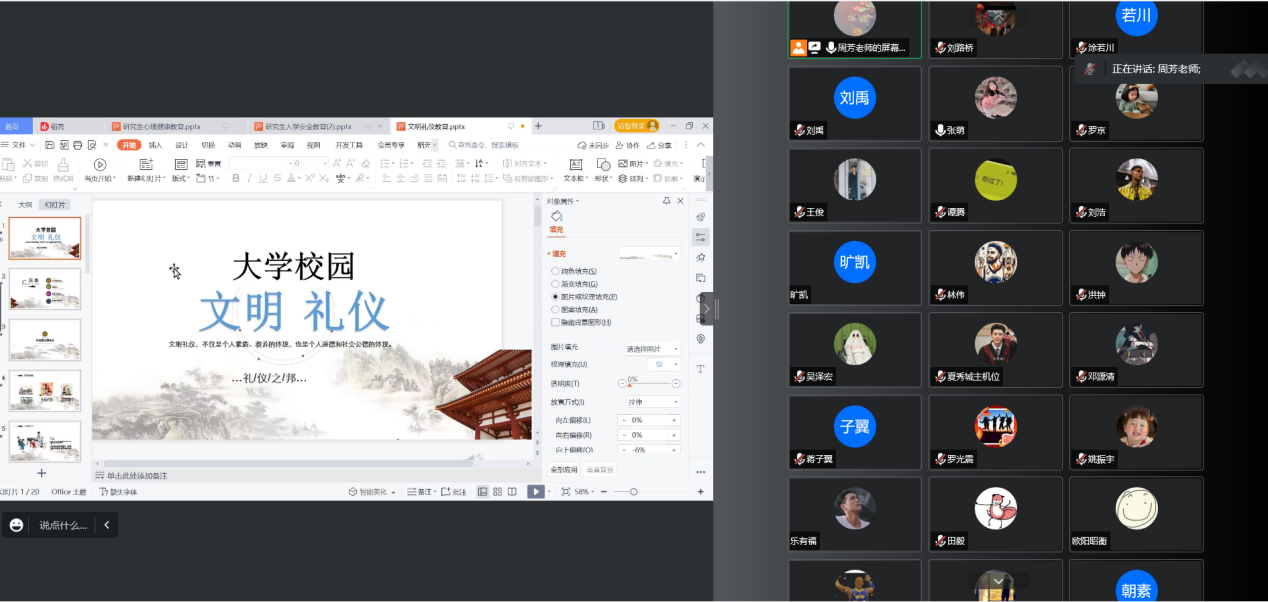Insert a text box via 文本框 icon
Screen dimensions: 1268x602
(574, 169)
